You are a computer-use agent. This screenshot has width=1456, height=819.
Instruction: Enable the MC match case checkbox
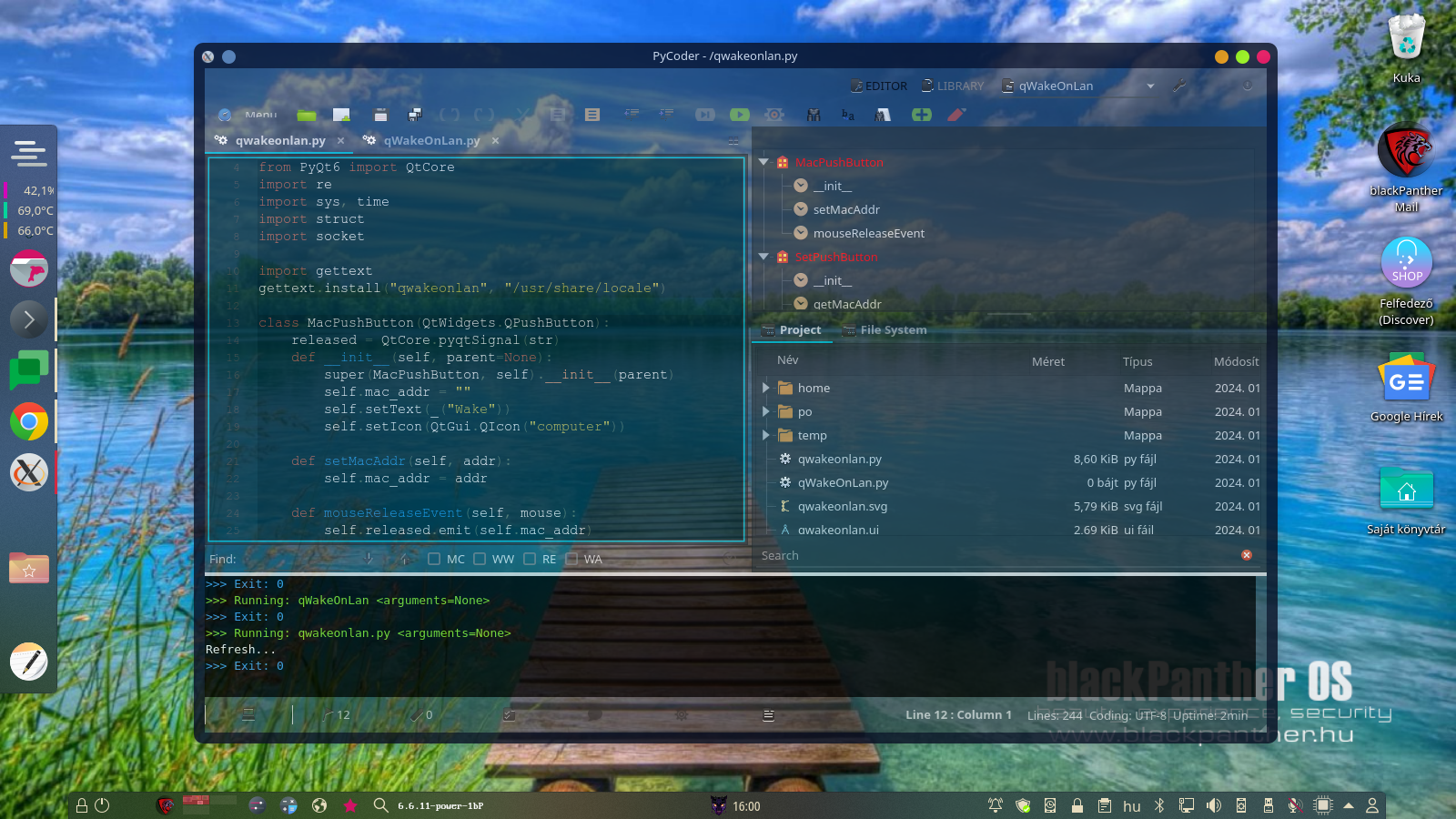(x=434, y=559)
